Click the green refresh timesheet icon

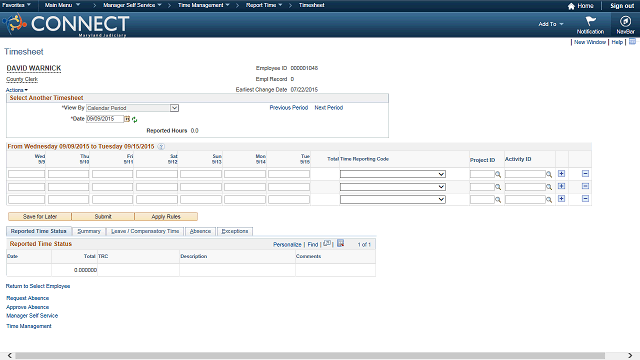[x=134, y=120]
